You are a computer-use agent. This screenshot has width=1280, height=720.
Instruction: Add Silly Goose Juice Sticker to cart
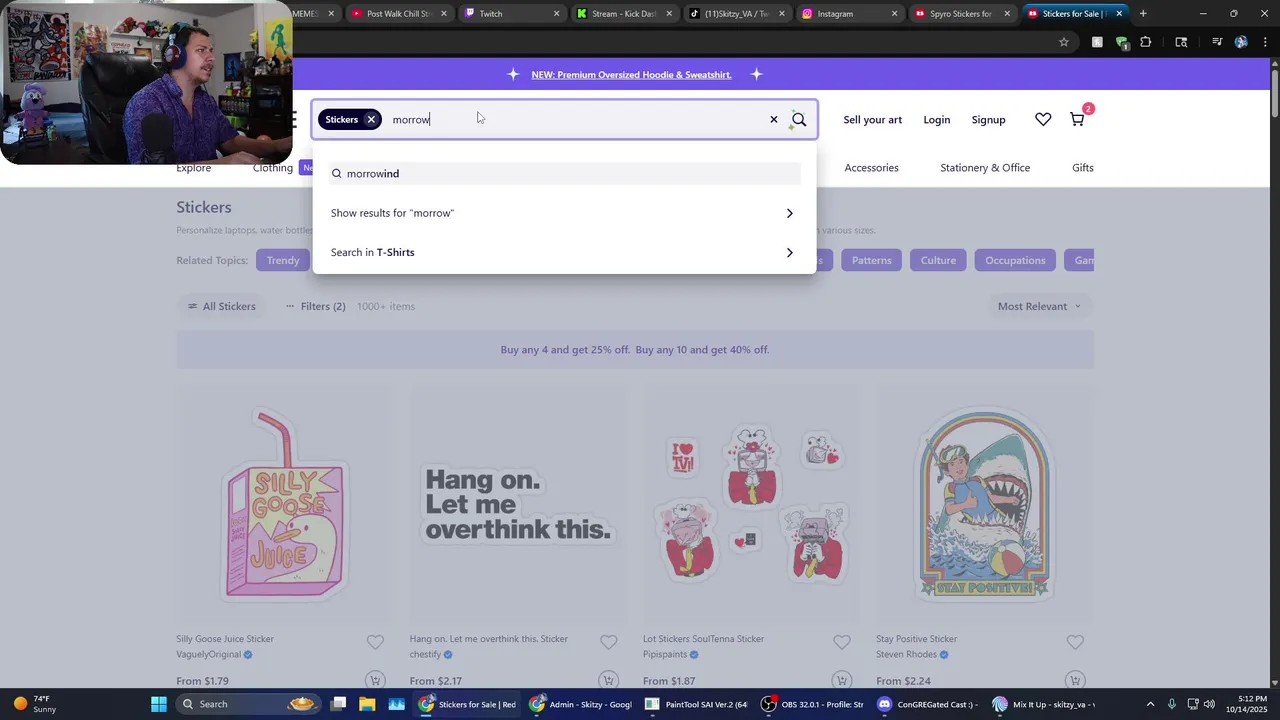click(x=375, y=680)
